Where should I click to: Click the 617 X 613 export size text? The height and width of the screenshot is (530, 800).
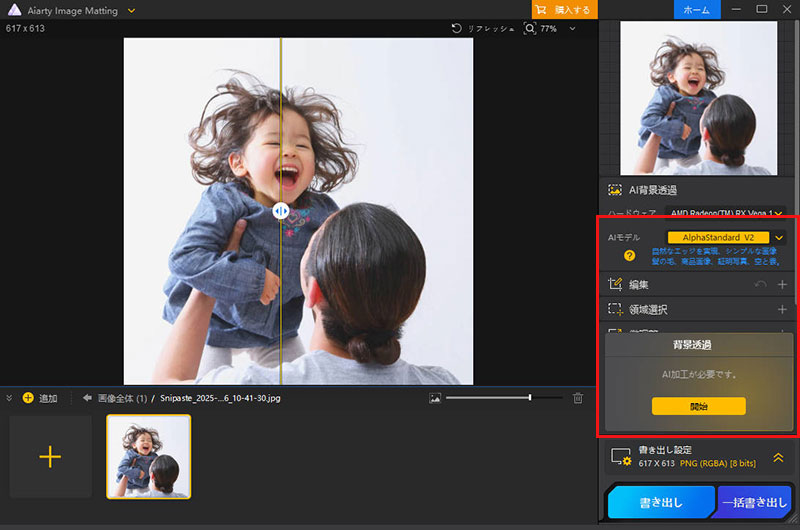tap(657, 463)
